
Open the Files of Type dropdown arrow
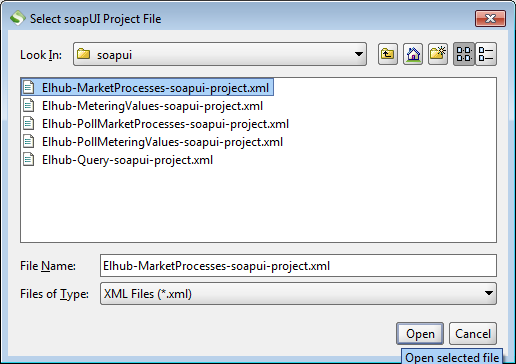point(489,293)
